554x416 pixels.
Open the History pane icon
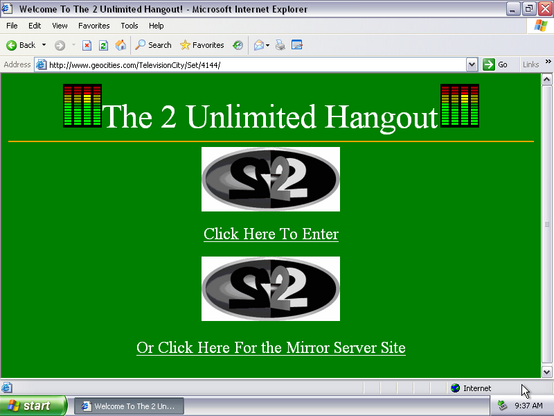[238, 45]
